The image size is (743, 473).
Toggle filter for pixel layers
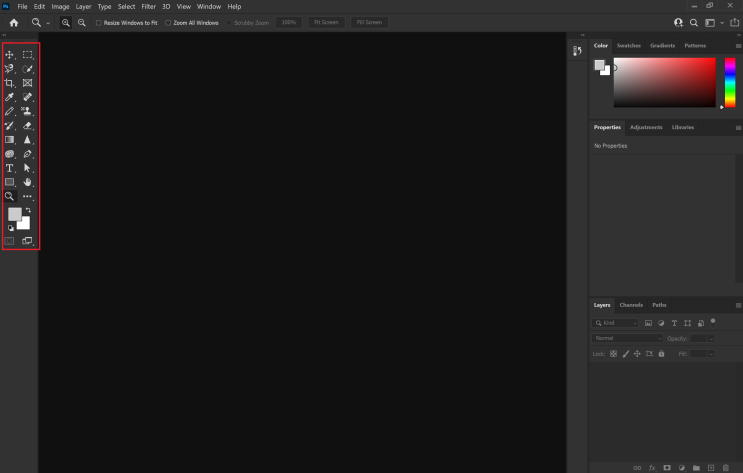648,323
